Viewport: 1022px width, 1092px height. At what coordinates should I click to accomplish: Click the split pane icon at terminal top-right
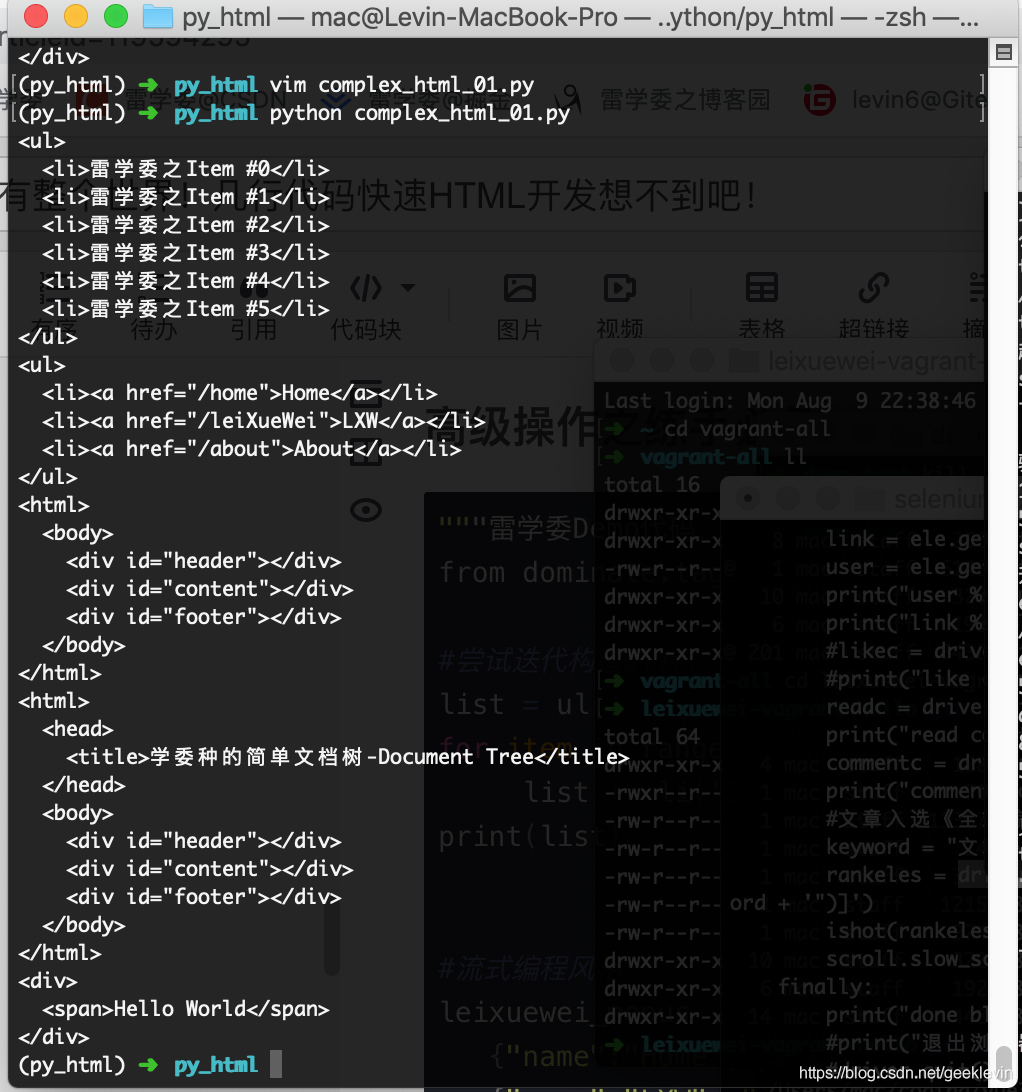tap(1004, 52)
